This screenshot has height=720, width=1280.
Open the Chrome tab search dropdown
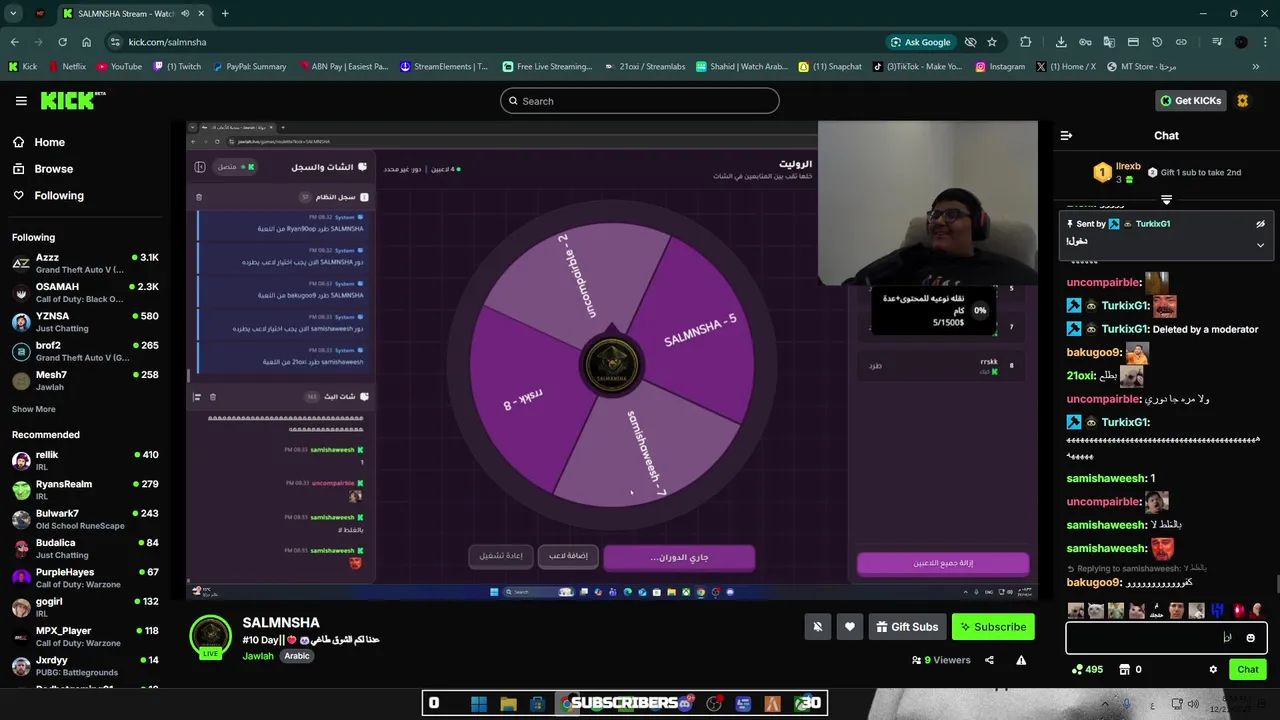pyautogui.click(x=13, y=14)
